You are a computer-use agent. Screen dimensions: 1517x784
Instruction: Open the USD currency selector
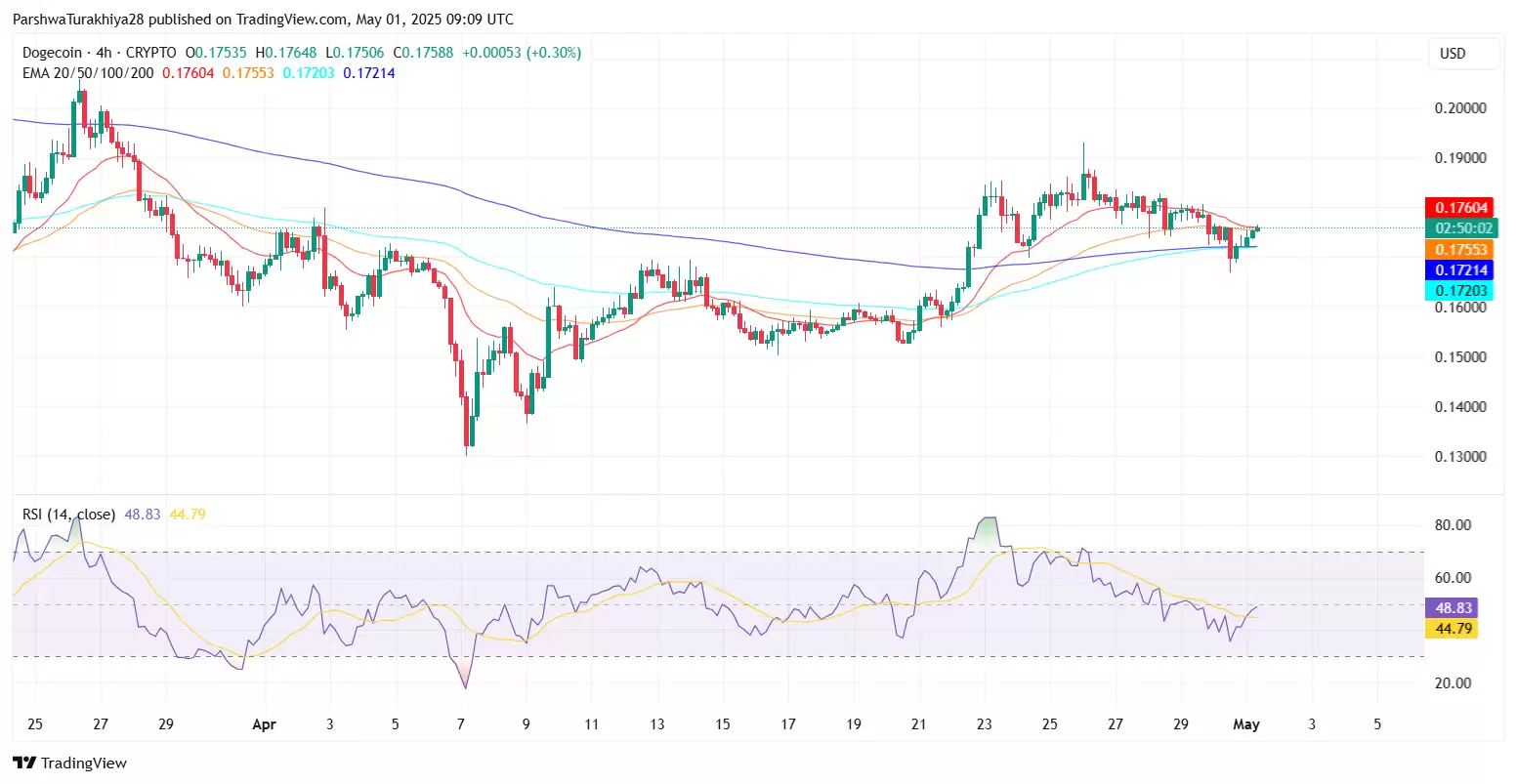pyautogui.click(x=1453, y=54)
